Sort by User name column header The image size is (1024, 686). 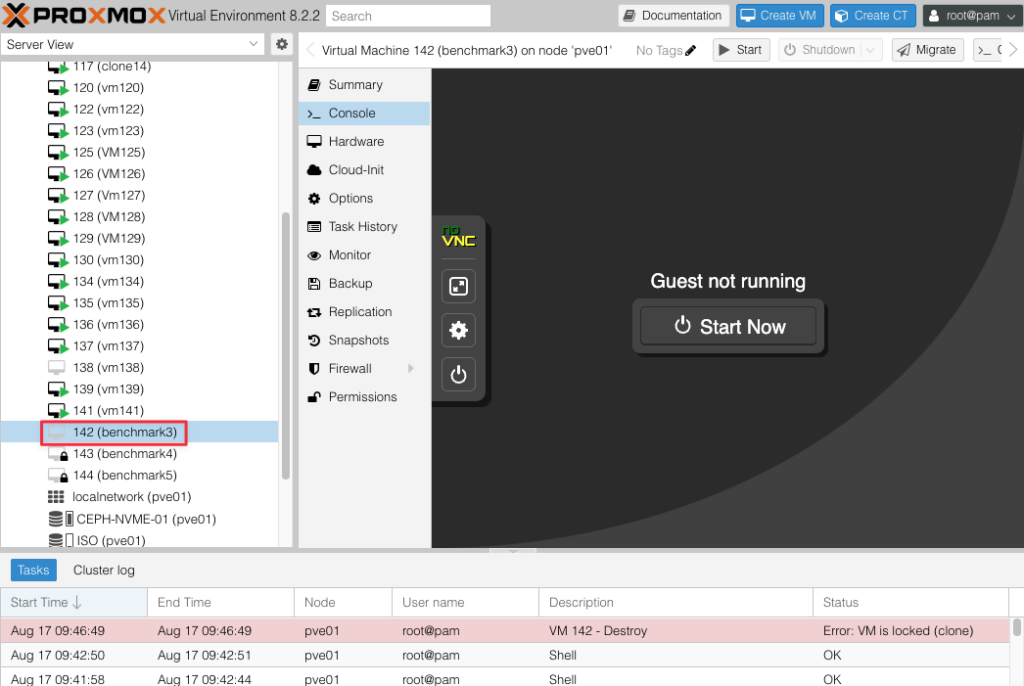466,602
